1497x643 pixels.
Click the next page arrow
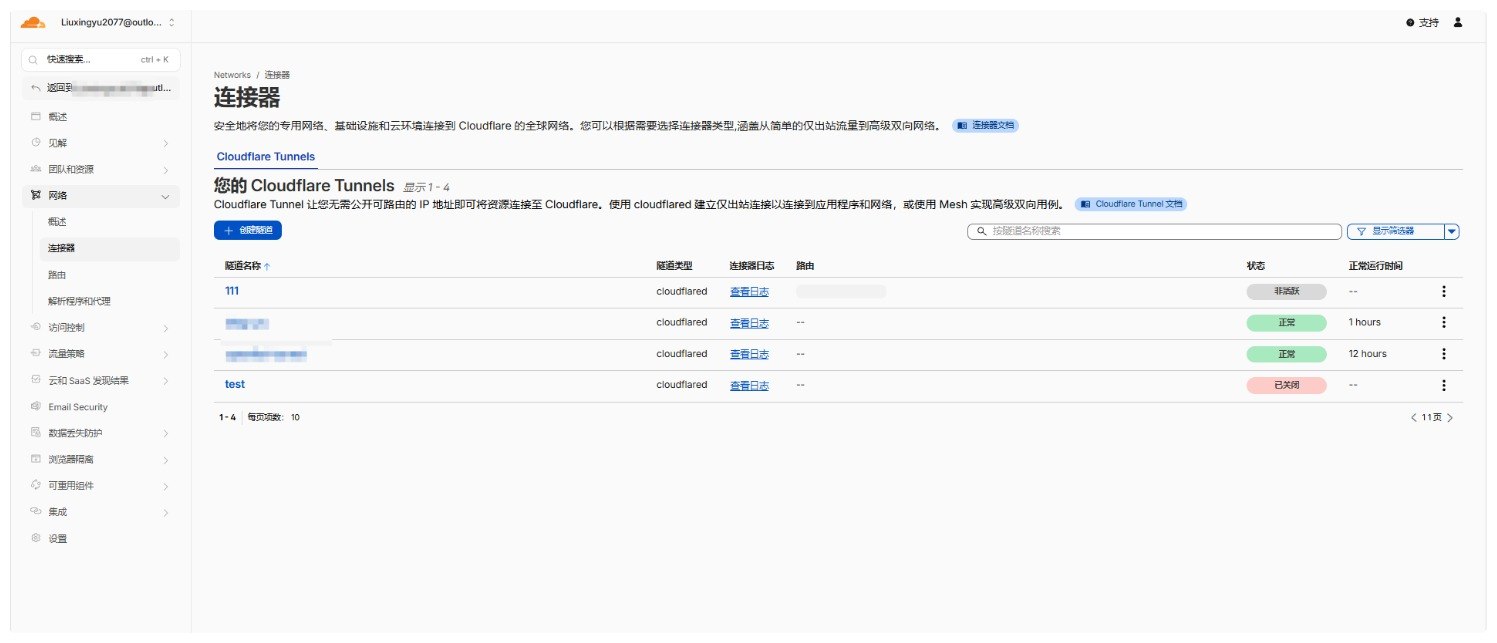point(1450,417)
